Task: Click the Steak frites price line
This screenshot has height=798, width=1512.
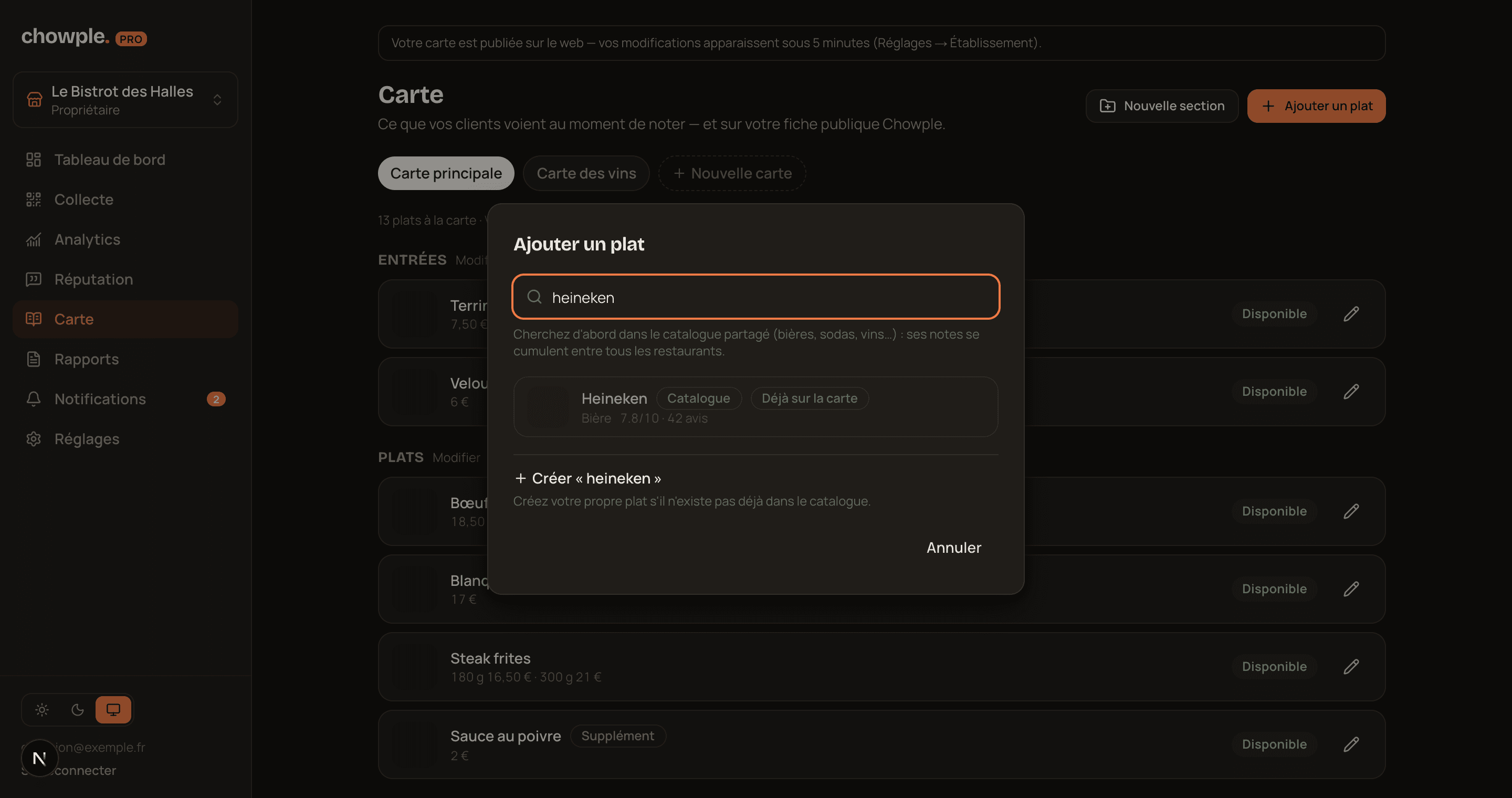Action: click(526, 677)
